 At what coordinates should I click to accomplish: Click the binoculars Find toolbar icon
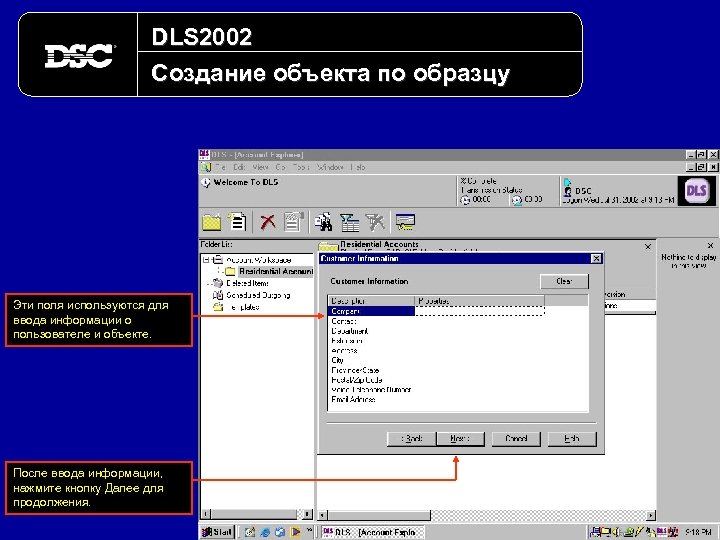click(x=324, y=222)
